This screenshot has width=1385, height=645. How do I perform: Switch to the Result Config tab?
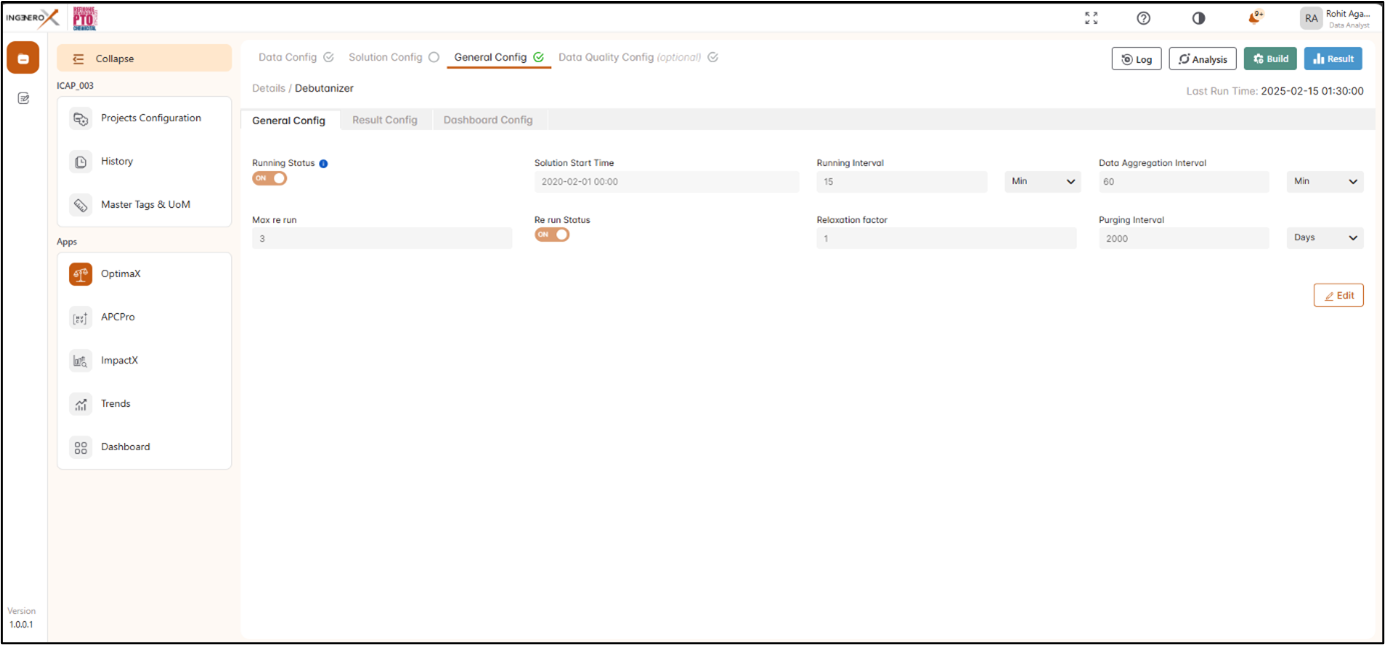click(384, 120)
